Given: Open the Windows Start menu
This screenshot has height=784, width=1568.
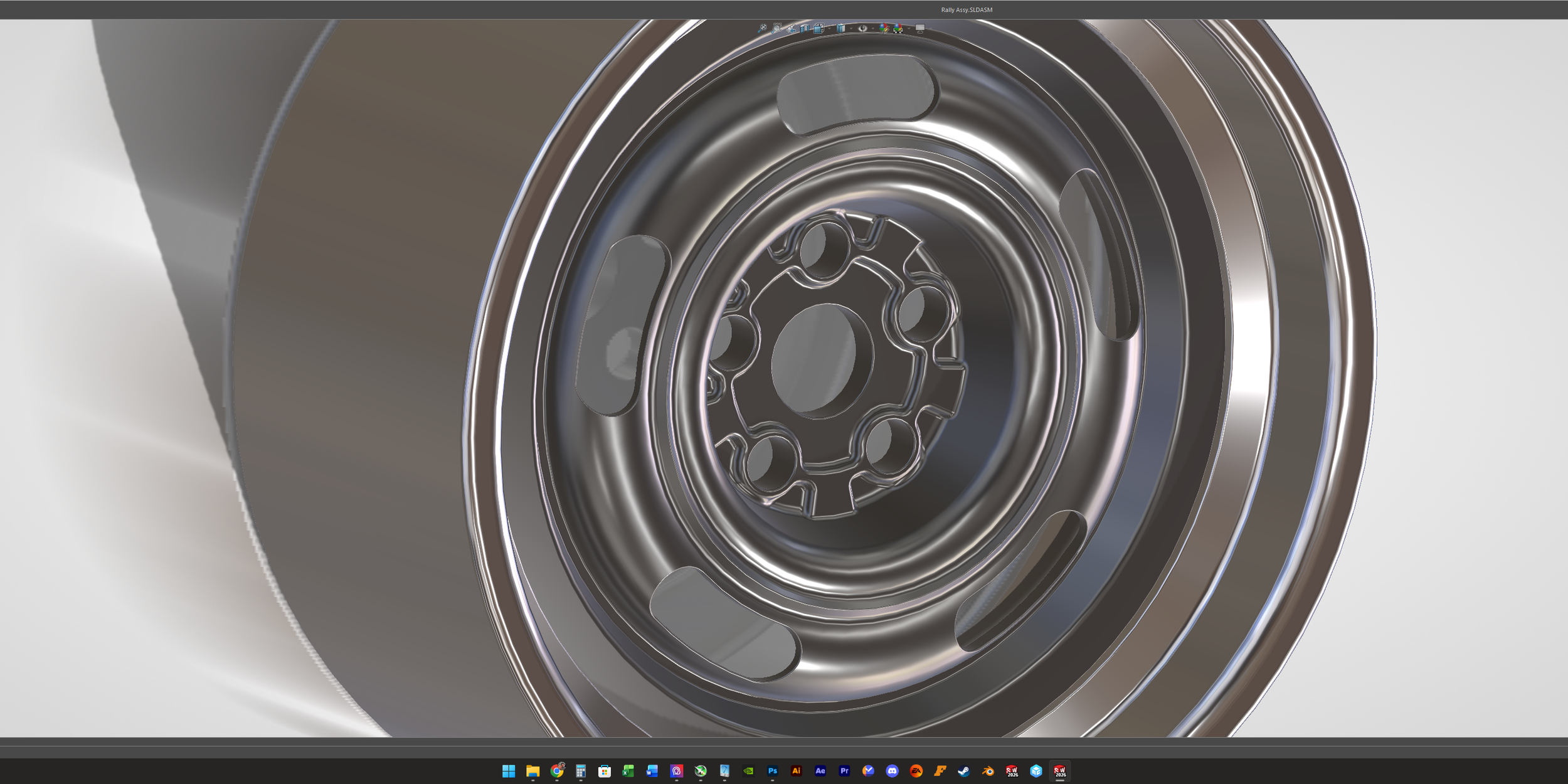Looking at the screenshot, I should 509,771.
